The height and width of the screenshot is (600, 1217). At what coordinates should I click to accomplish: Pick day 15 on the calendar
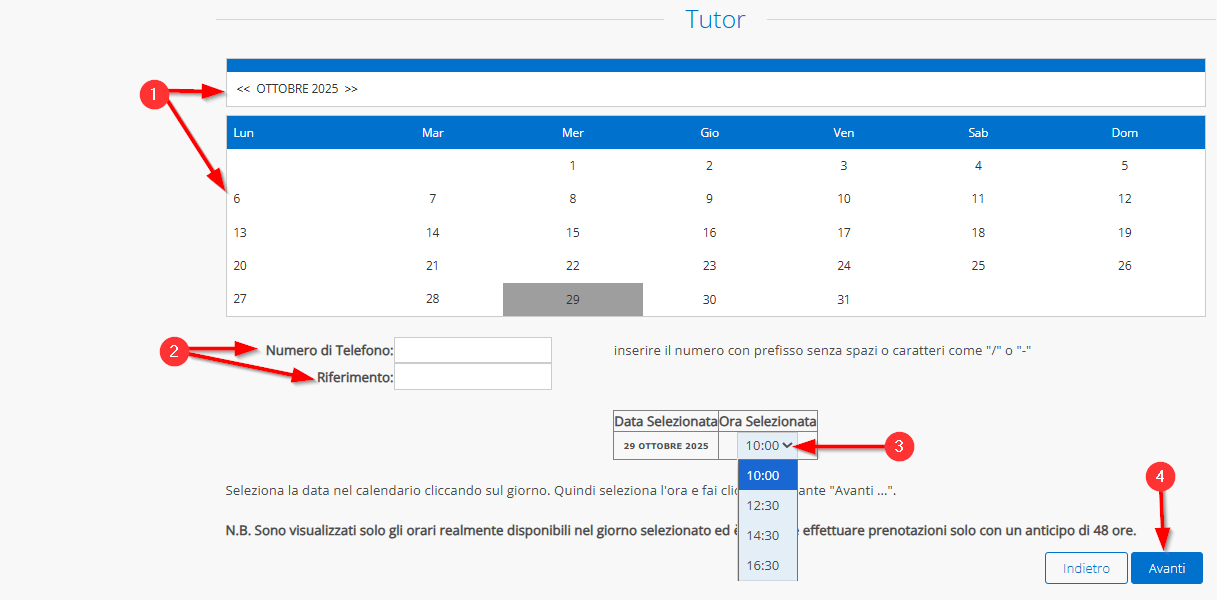572,233
